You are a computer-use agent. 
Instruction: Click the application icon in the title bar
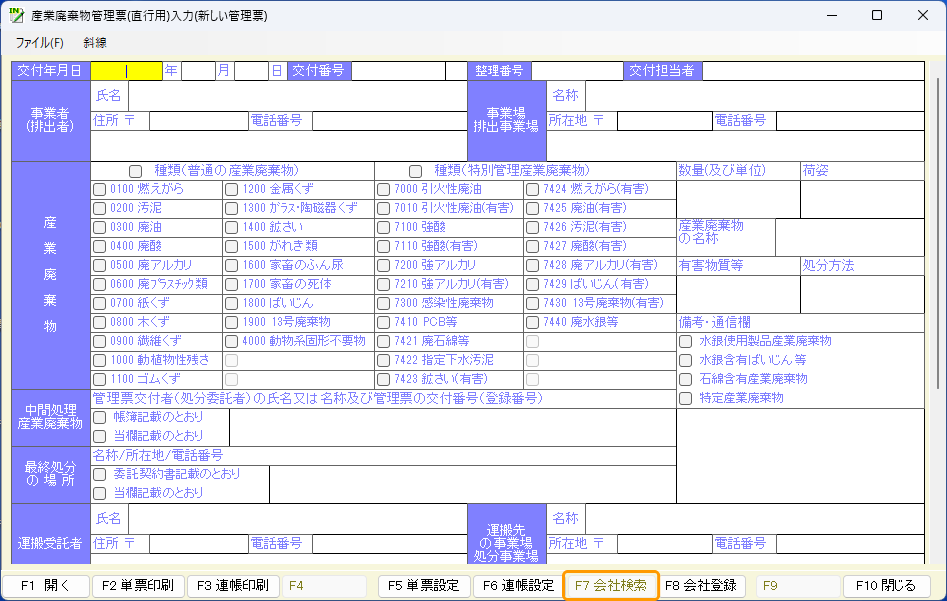pyautogui.click(x=17, y=15)
